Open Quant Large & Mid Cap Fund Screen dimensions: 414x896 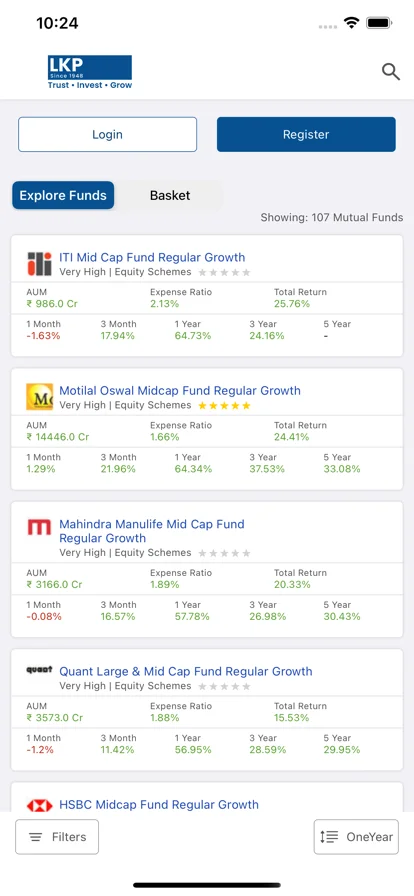[186, 671]
